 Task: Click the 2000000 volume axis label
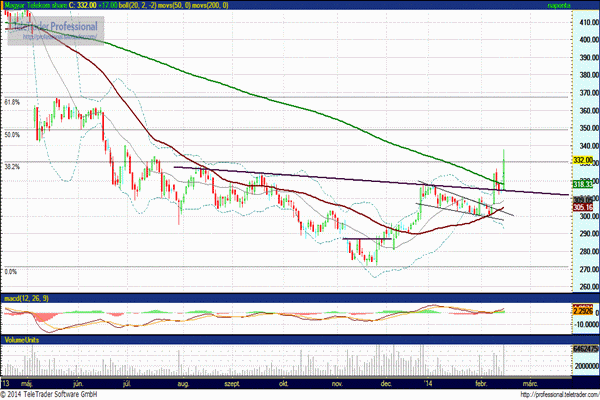(587, 366)
